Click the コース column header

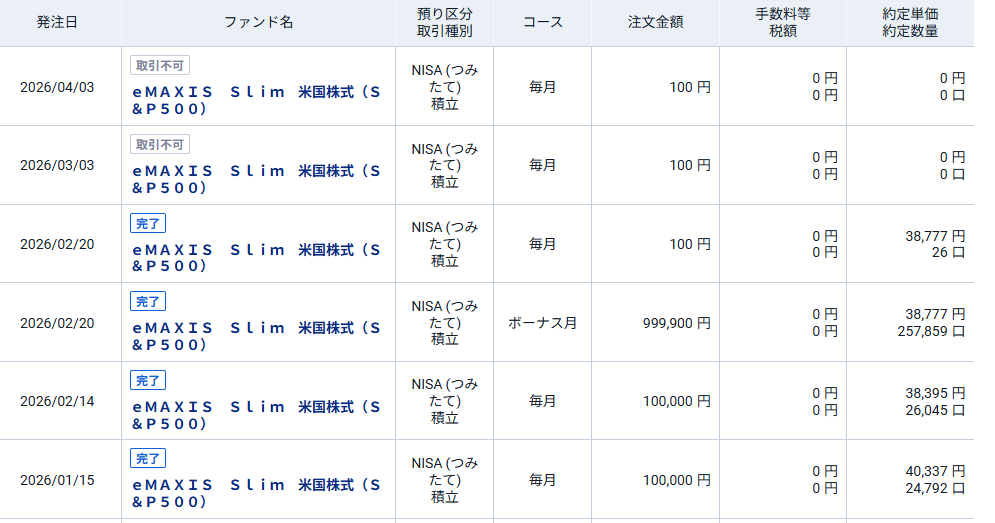[x=542, y=22]
